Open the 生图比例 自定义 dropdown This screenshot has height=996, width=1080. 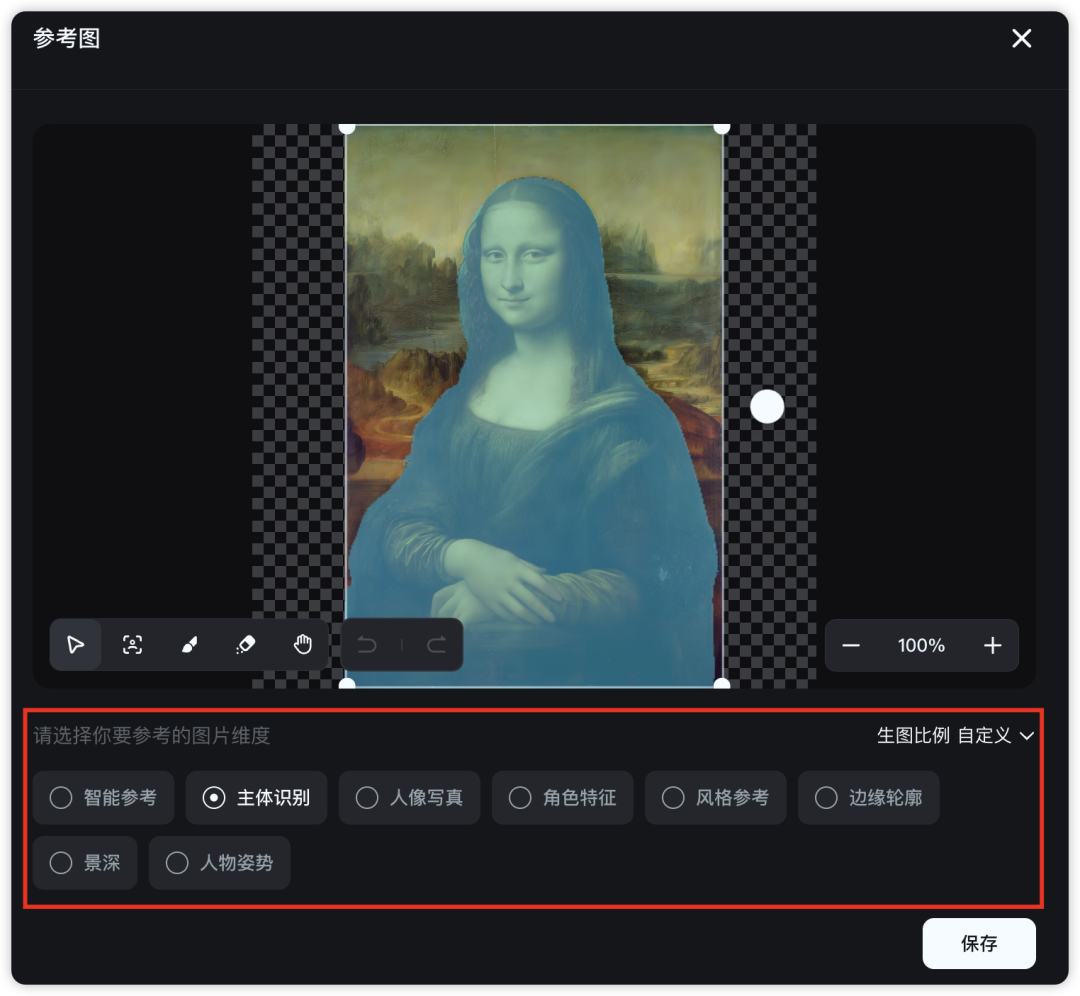955,736
